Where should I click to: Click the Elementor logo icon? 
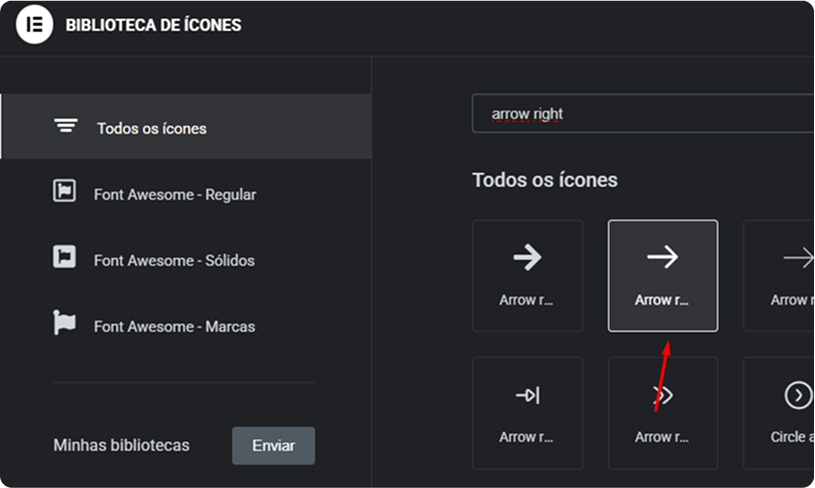(35, 25)
